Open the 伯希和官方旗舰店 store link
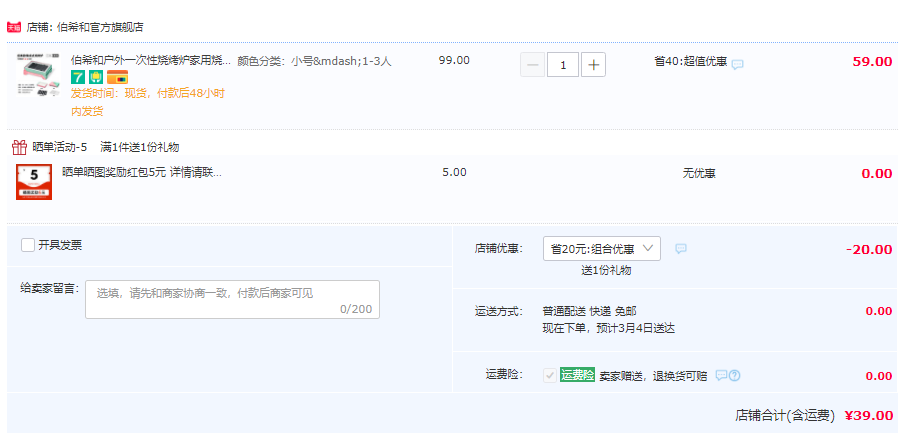 coord(100,27)
